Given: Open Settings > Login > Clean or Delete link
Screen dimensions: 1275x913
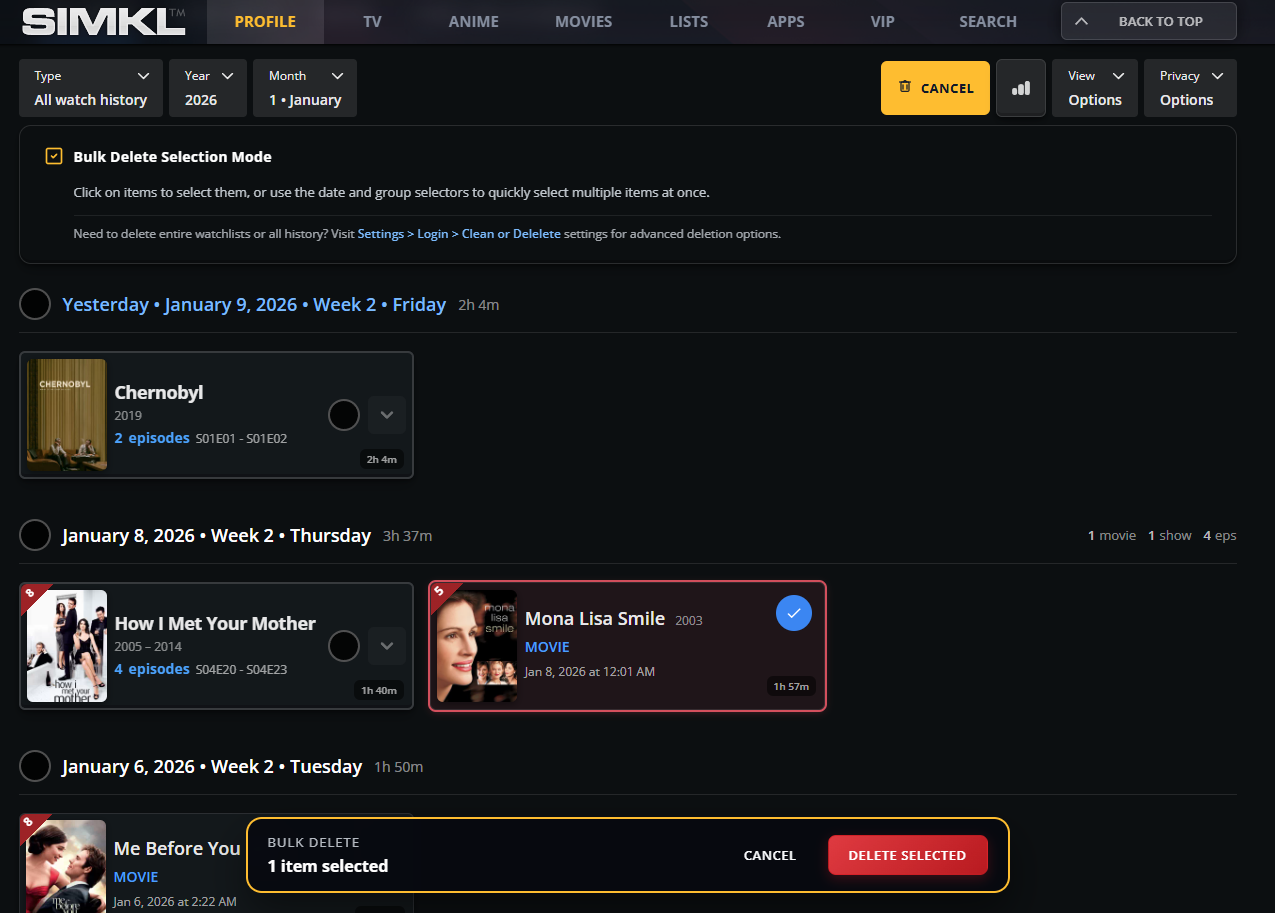Looking at the screenshot, I should tap(459, 234).
